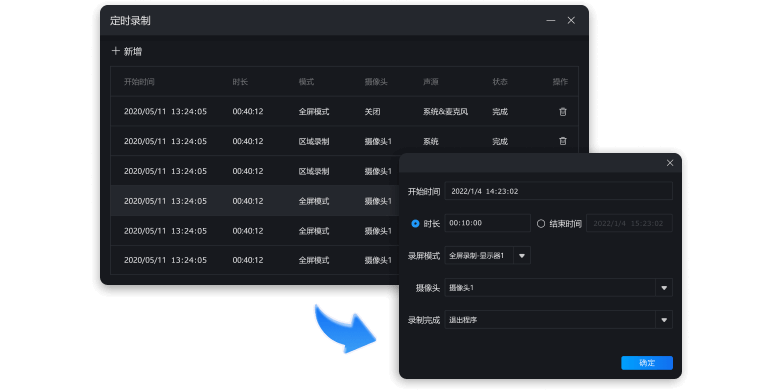Minimize the 定时录制 window
This screenshot has width=780, height=390.
(x=551, y=20)
